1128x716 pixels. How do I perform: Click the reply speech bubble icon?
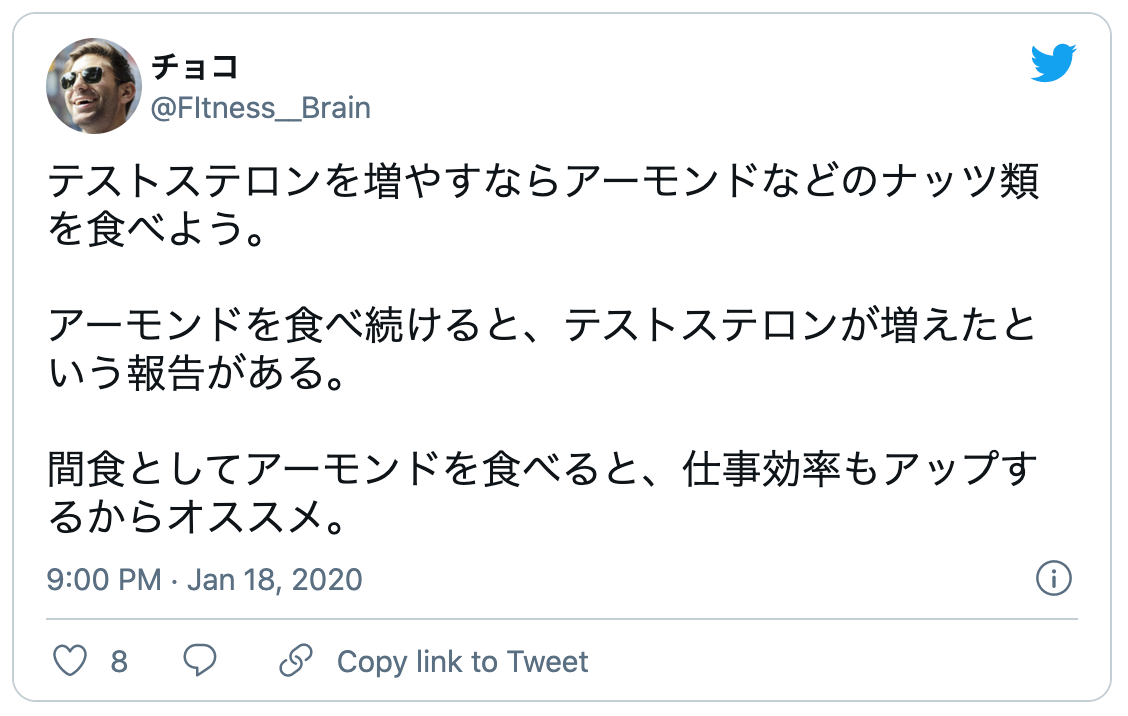point(199,661)
